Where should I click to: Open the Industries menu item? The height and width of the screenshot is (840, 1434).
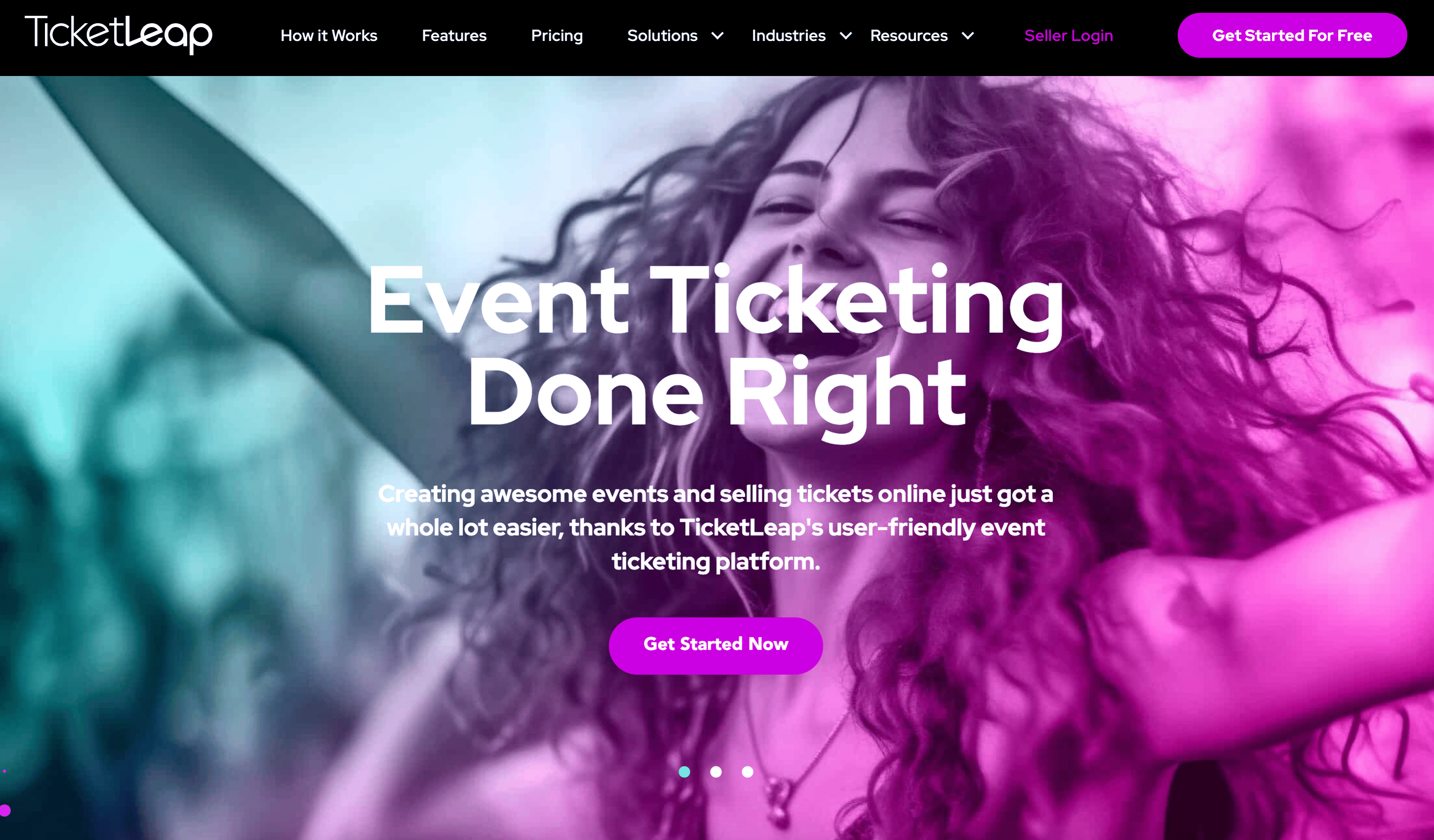789,36
